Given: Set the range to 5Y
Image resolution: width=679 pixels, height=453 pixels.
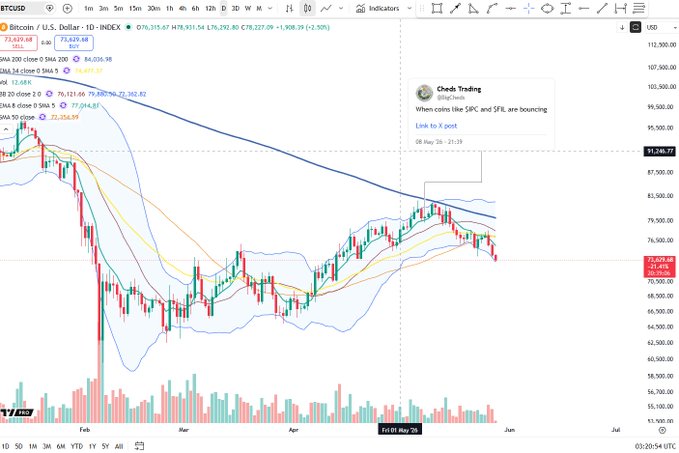Looking at the screenshot, I should [105, 446].
